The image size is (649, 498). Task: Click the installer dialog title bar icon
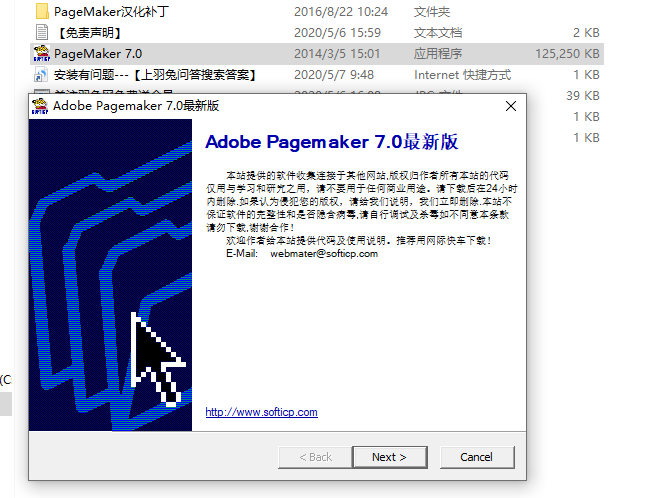click(x=41, y=106)
